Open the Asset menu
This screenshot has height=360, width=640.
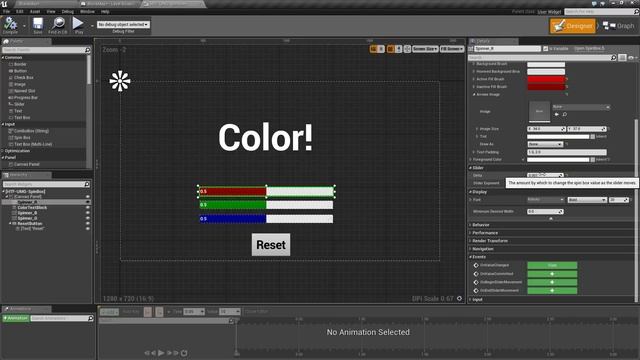coord(35,11)
